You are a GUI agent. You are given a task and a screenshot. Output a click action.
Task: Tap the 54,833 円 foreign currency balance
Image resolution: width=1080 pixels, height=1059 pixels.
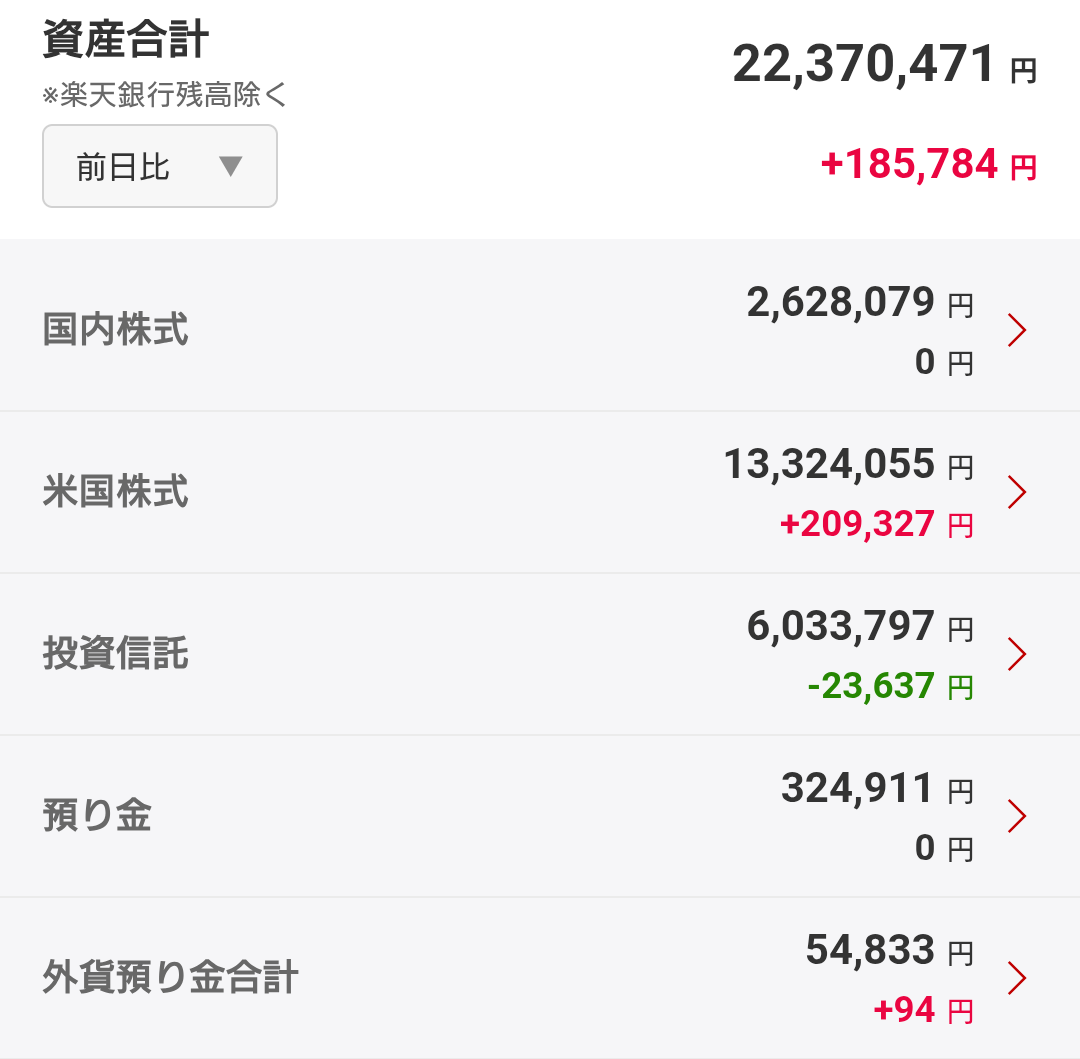889,950
